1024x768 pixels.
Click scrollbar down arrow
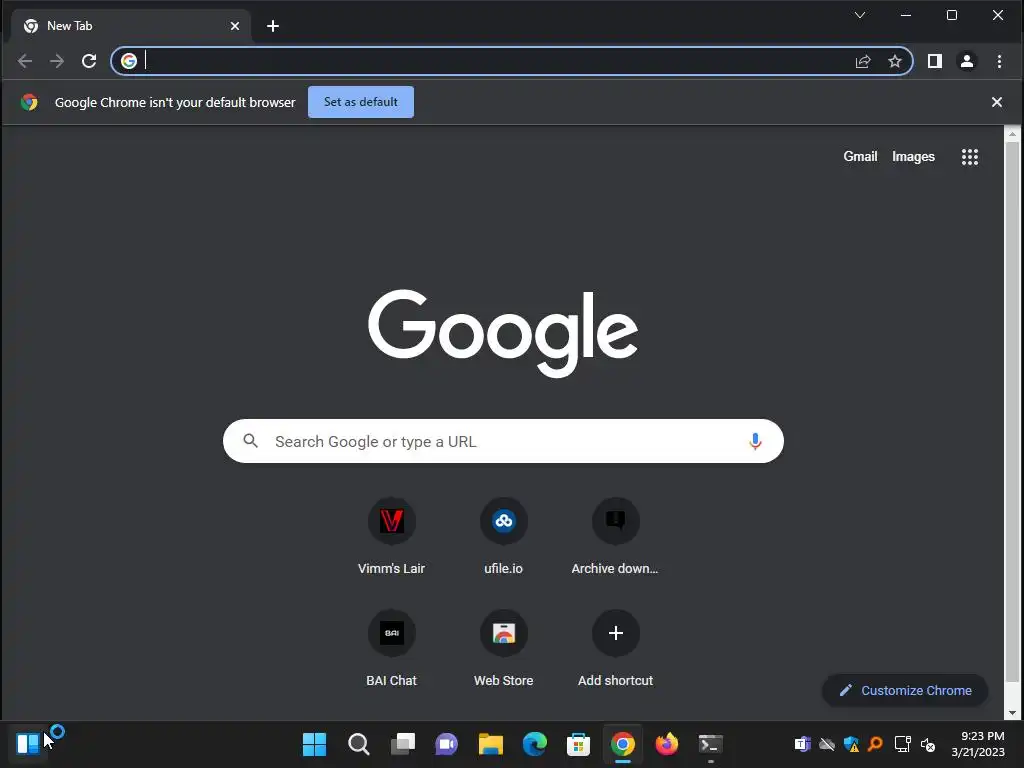point(1012,713)
